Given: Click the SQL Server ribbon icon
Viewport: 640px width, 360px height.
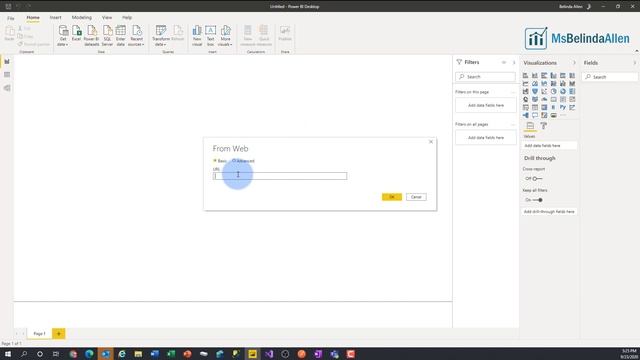Looking at the screenshot, I should point(107,36).
